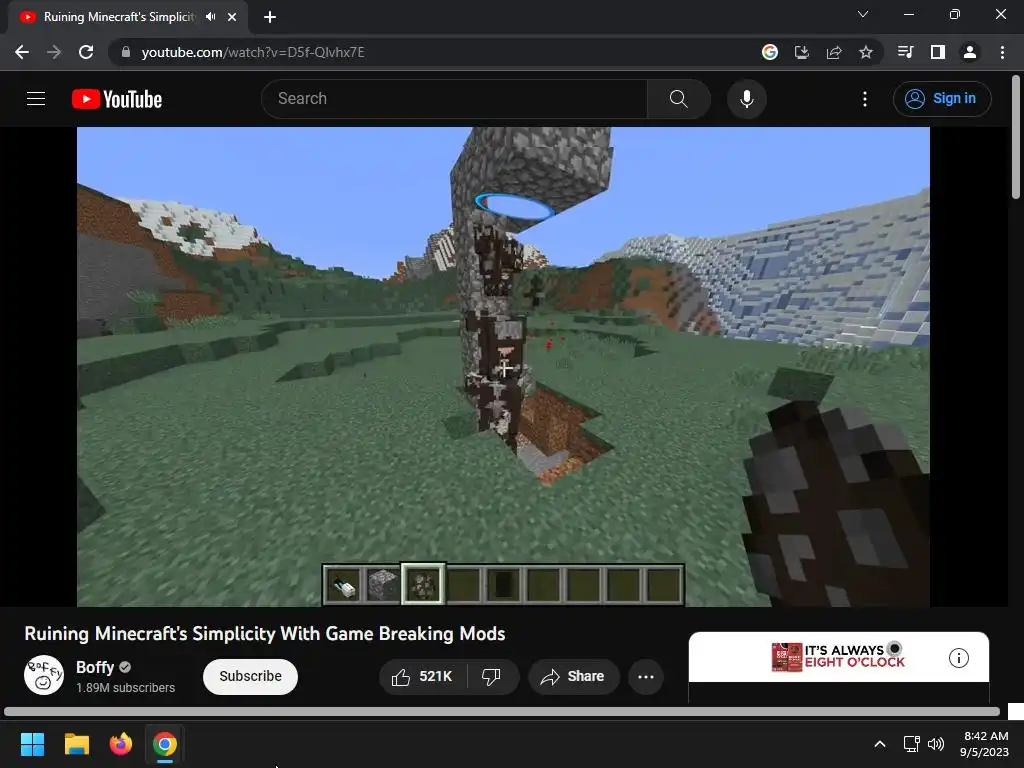
Task: Share the video
Action: (573, 677)
